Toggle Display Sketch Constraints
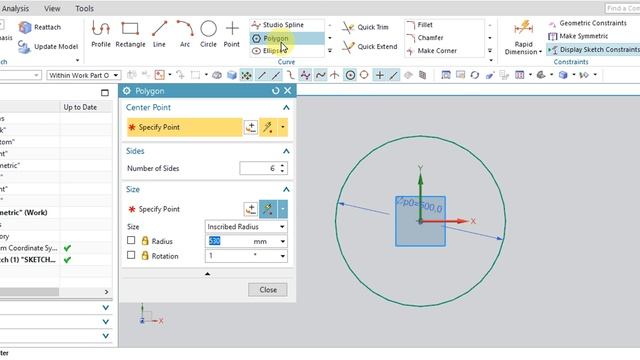640x360 pixels. click(x=593, y=49)
